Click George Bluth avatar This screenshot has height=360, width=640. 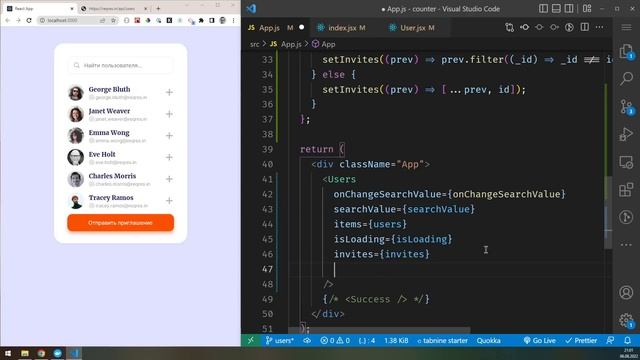pyautogui.click(x=76, y=93)
